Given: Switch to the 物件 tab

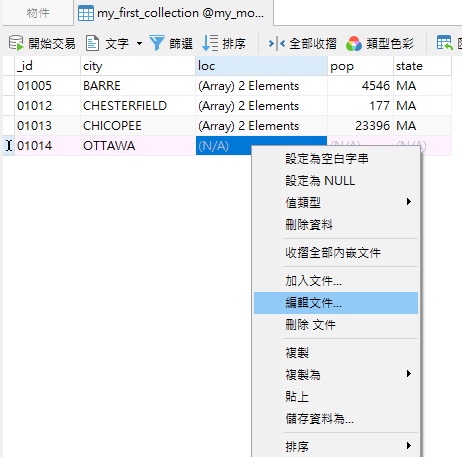Looking at the screenshot, I should (x=38, y=13).
